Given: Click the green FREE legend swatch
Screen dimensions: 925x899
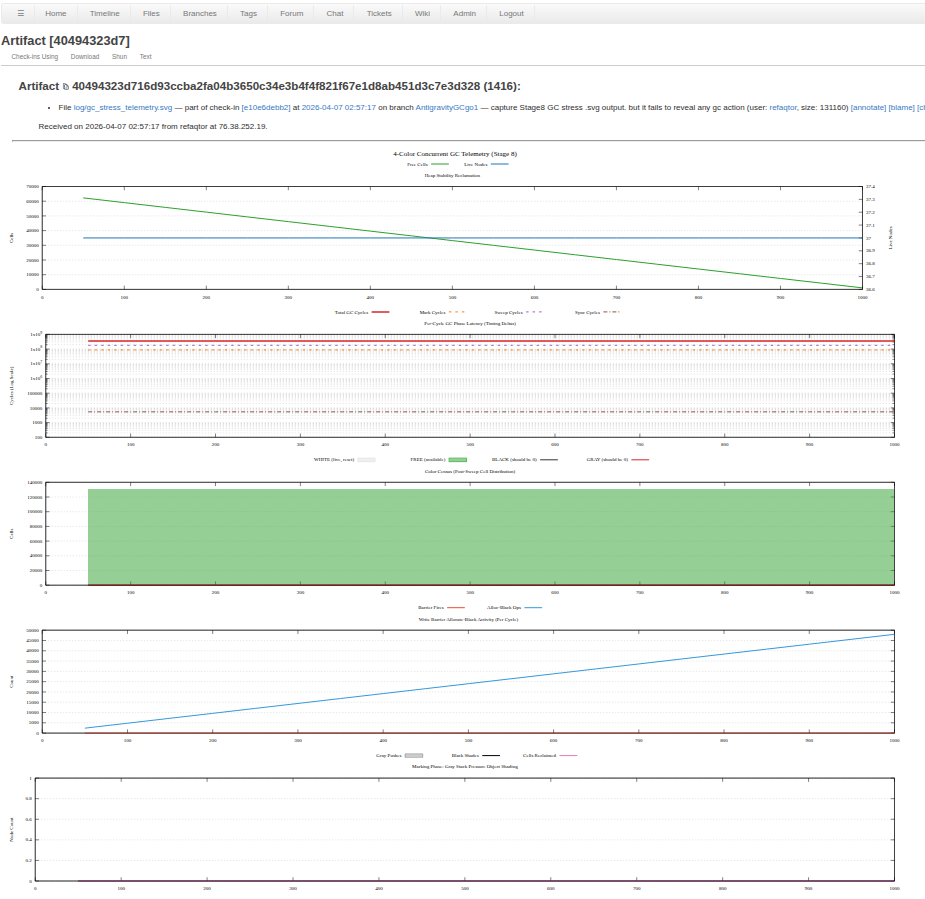Looking at the screenshot, I should [x=457, y=459].
